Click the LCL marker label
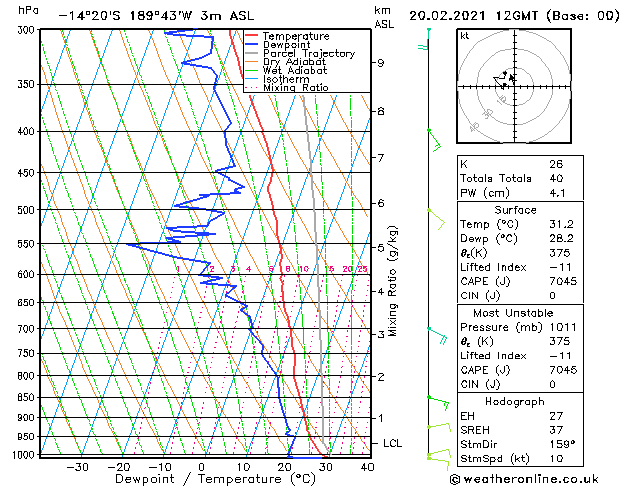This screenshot has height=486, width=629. (x=392, y=443)
